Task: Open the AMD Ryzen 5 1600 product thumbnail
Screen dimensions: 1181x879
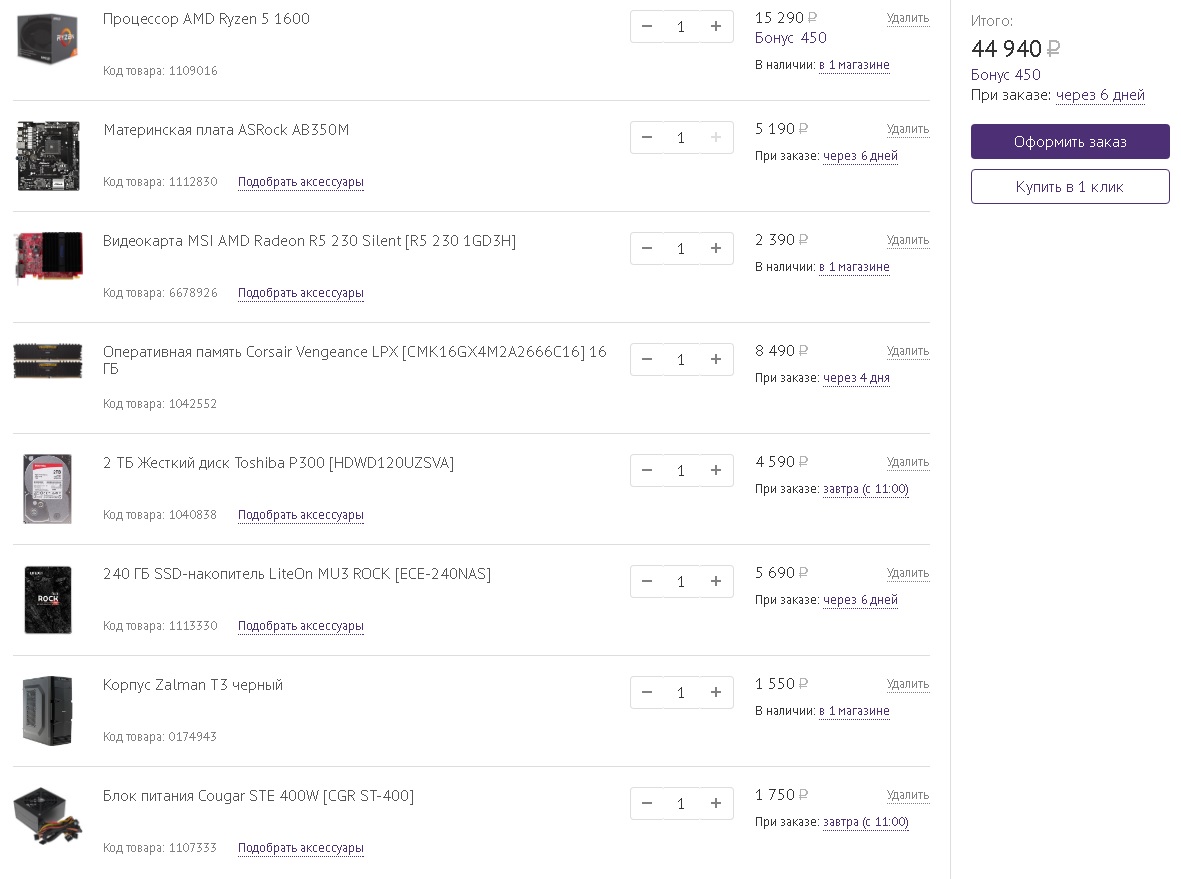Action: click(47, 39)
